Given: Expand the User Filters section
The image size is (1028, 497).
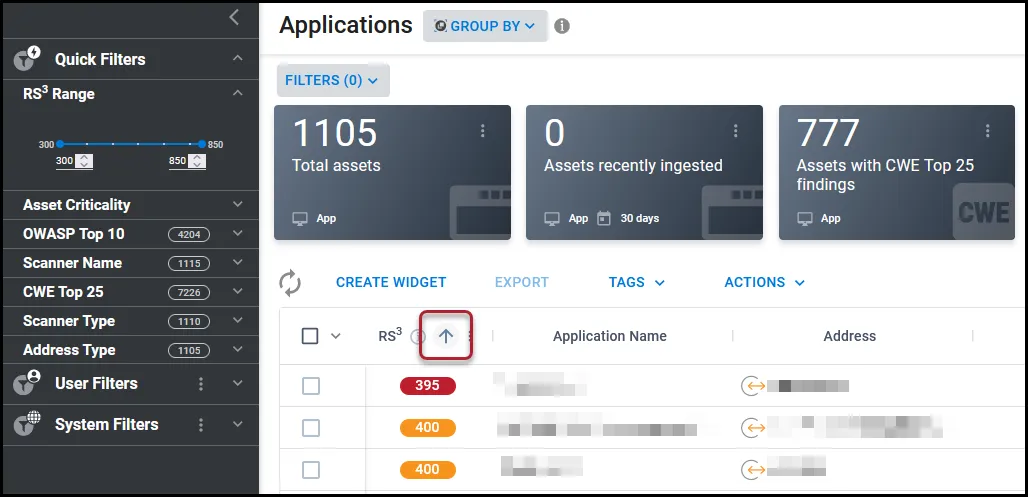Looking at the screenshot, I should coord(238,384).
